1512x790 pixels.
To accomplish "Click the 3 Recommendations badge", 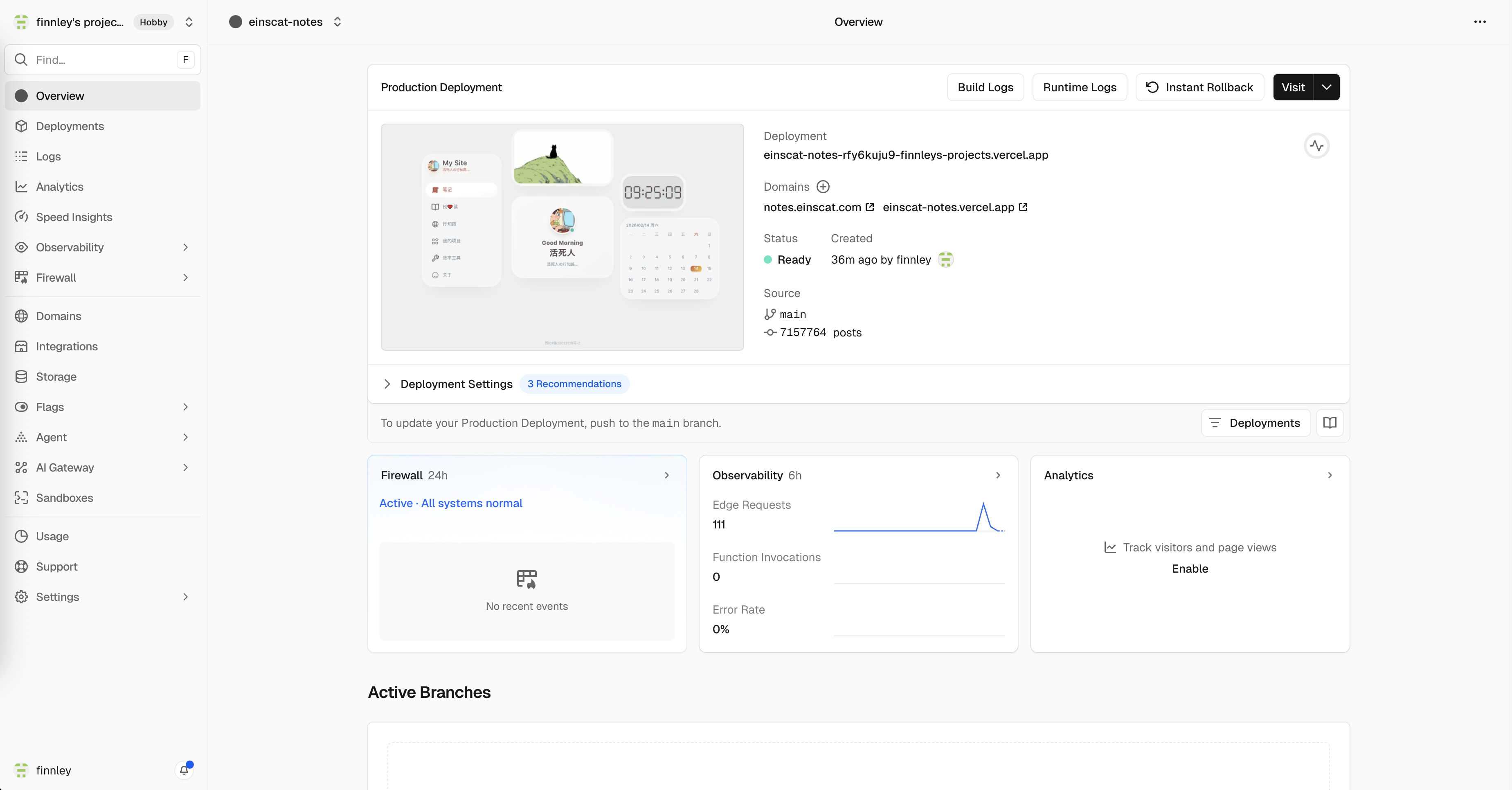I will 574,384.
